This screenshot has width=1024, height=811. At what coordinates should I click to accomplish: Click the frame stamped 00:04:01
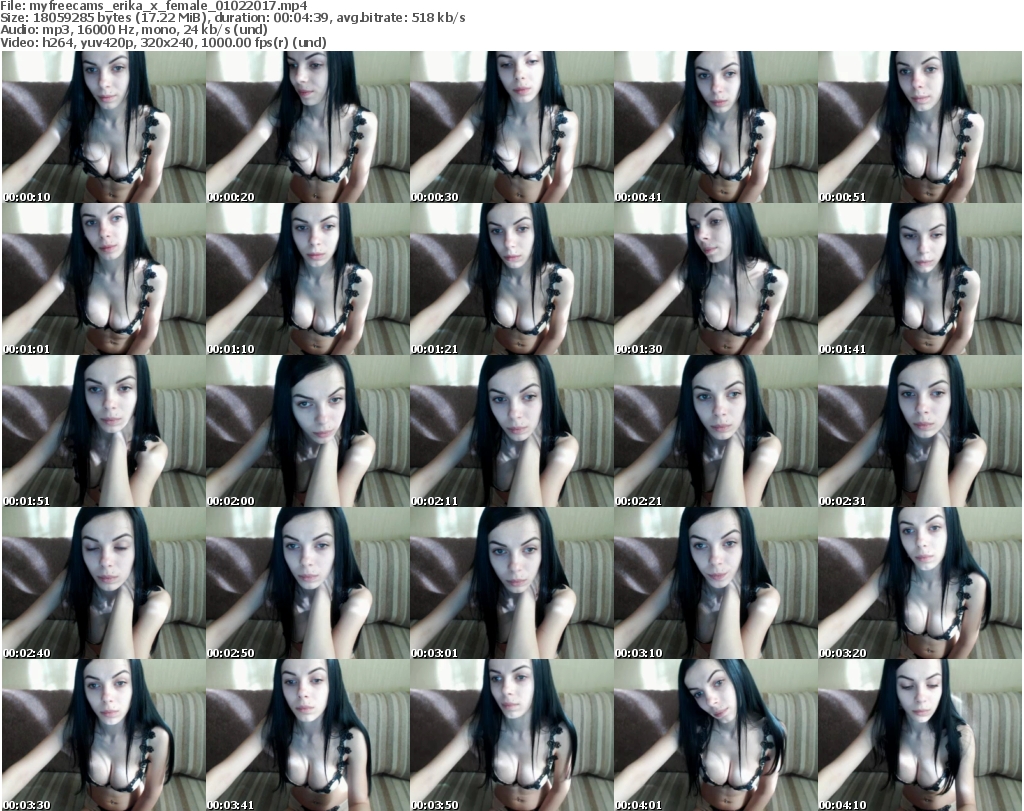point(716,735)
